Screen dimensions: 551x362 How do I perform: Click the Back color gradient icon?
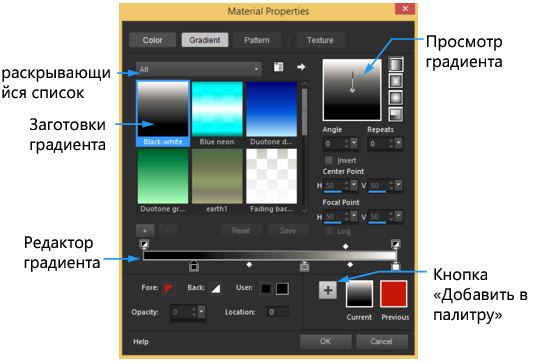pyautogui.click(x=215, y=289)
